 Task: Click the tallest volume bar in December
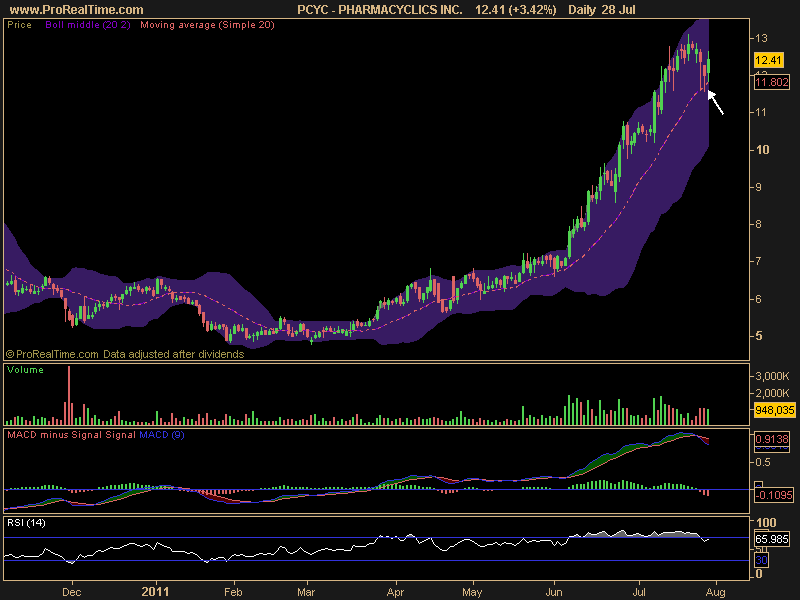[x=69, y=395]
